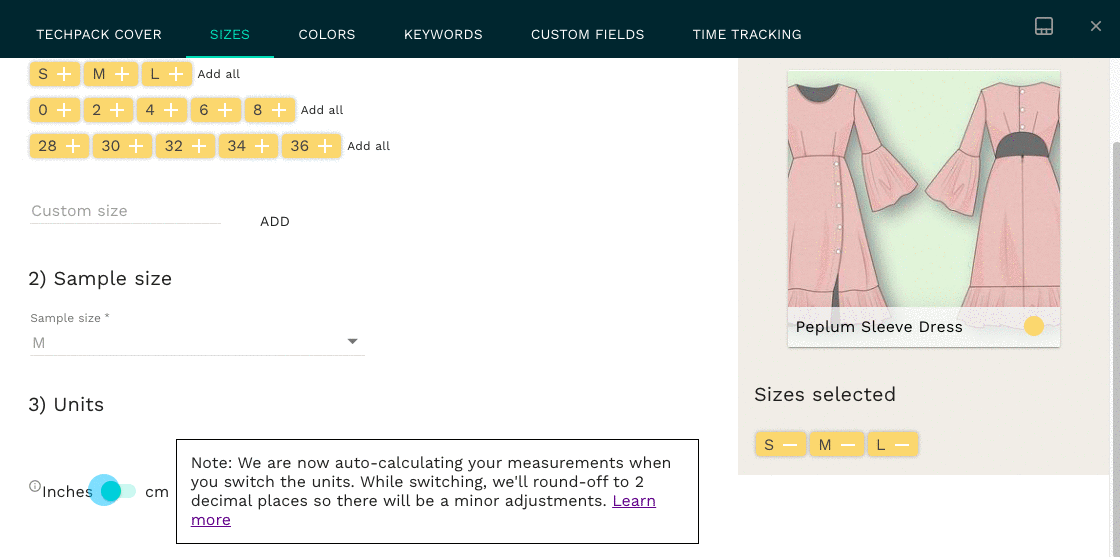Open the Sample size dropdown
The image size is (1120, 557).
[x=197, y=343]
